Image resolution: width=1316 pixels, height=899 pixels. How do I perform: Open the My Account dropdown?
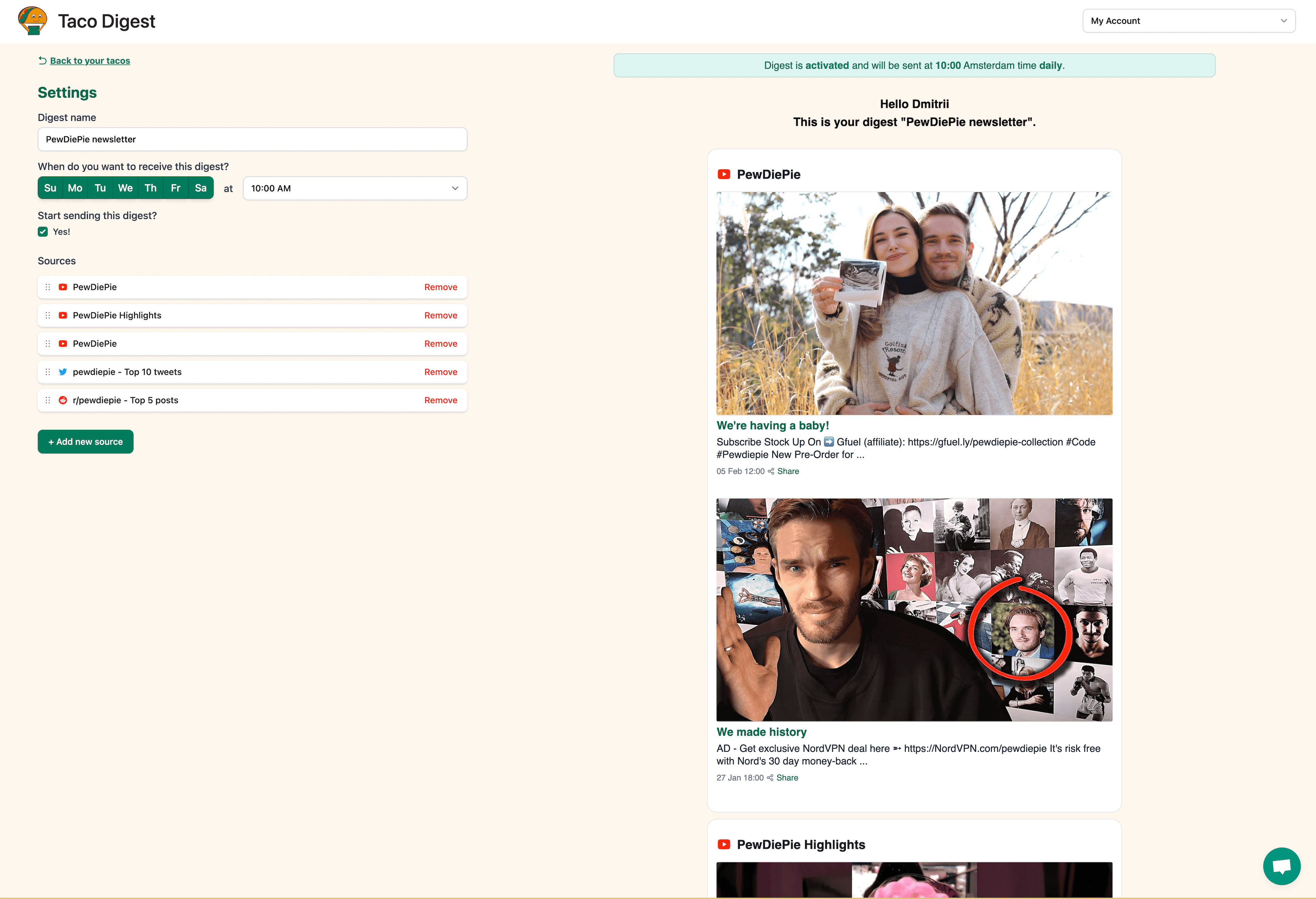click(1189, 21)
